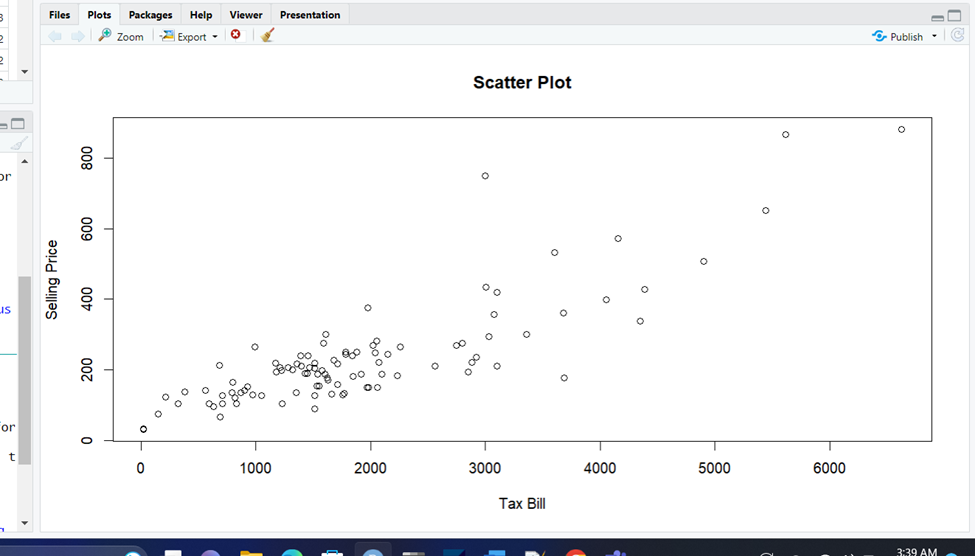Click the Selling Price axis label
Screen dimensions: 975x556
tap(52, 280)
